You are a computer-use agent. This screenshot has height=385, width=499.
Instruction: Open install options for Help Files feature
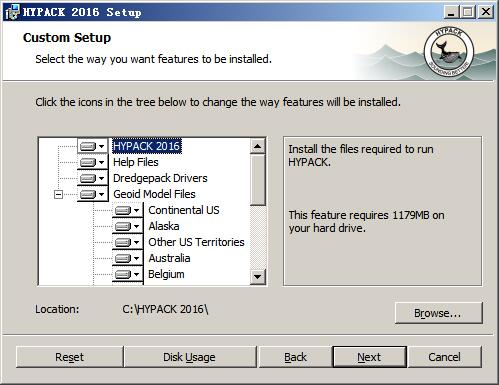[x=92, y=162]
